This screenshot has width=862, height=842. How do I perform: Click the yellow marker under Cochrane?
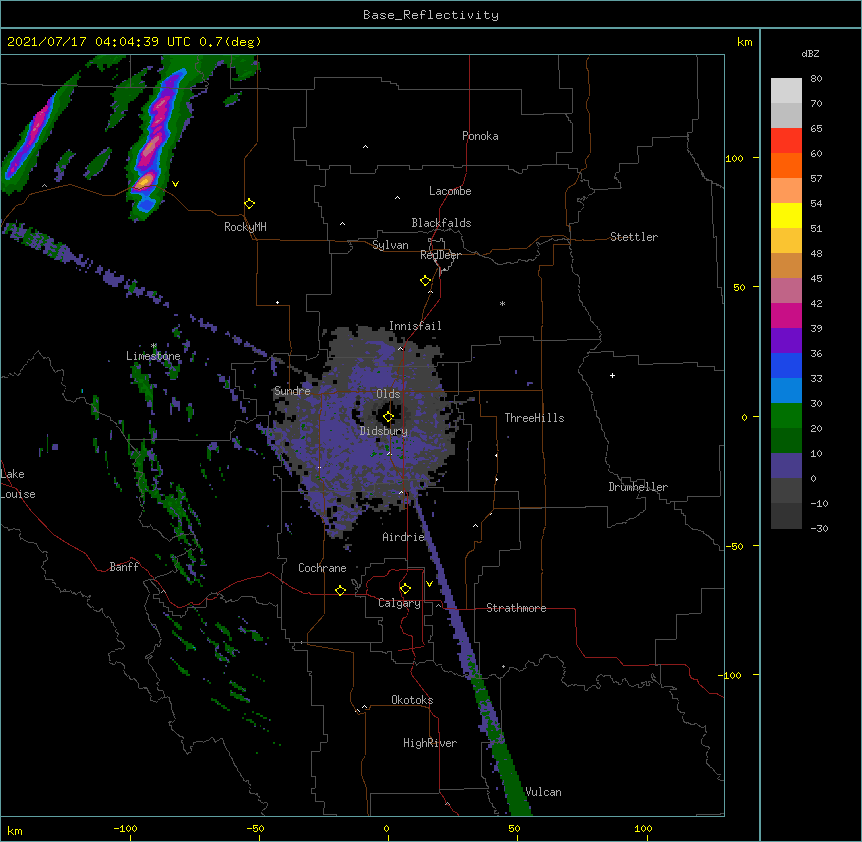click(340, 590)
